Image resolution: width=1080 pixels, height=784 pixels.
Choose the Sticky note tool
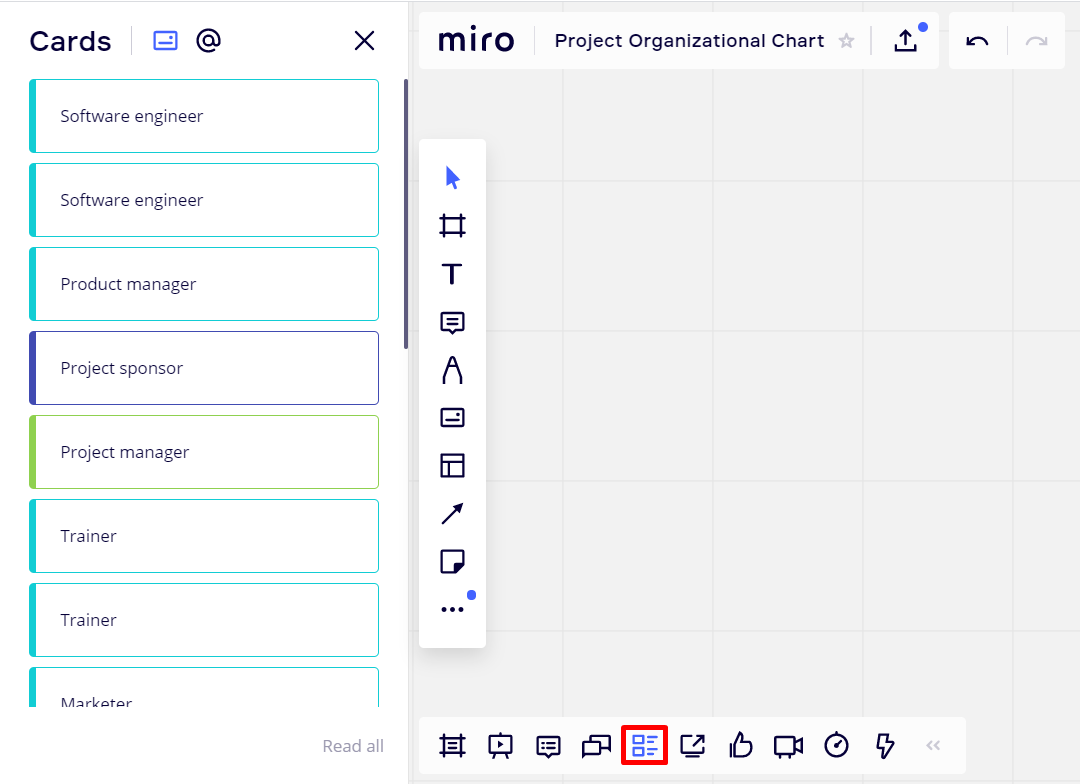[452, 561]
